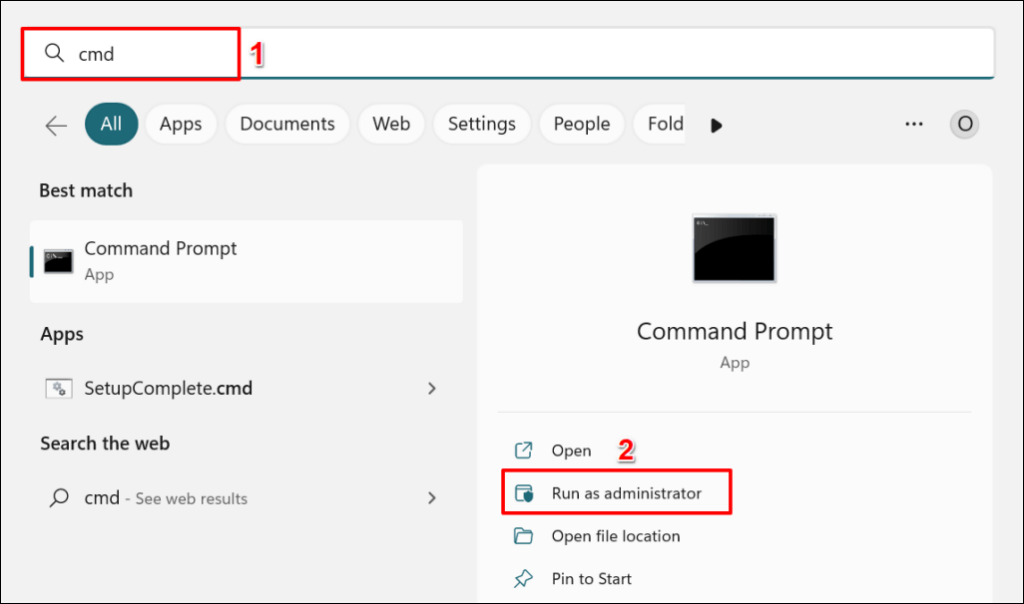Show more filter tabs arrow
This screenshot has height=604, width=1024.
(x=716, y=125)
